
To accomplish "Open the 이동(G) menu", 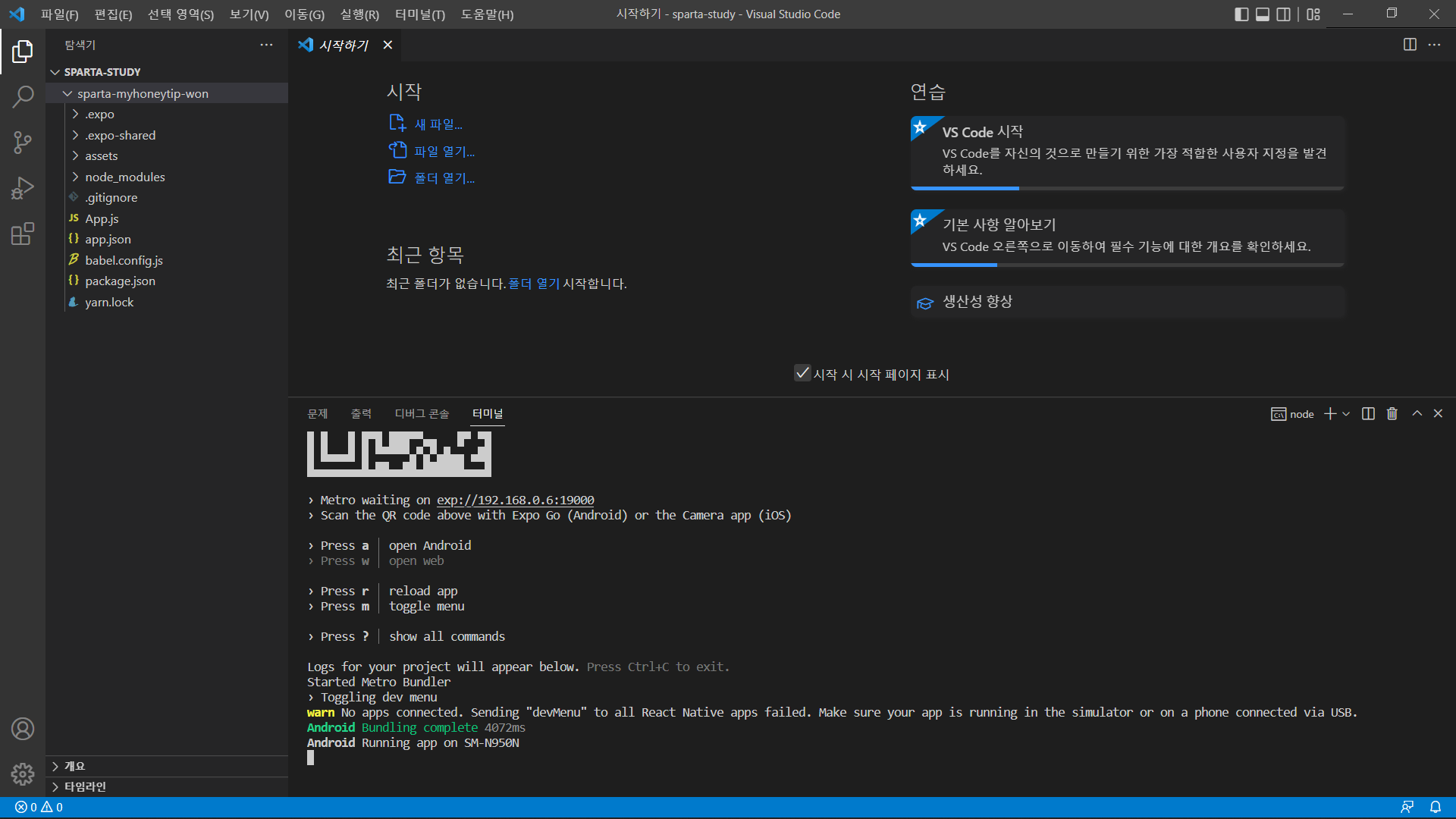I will point(304,14).
